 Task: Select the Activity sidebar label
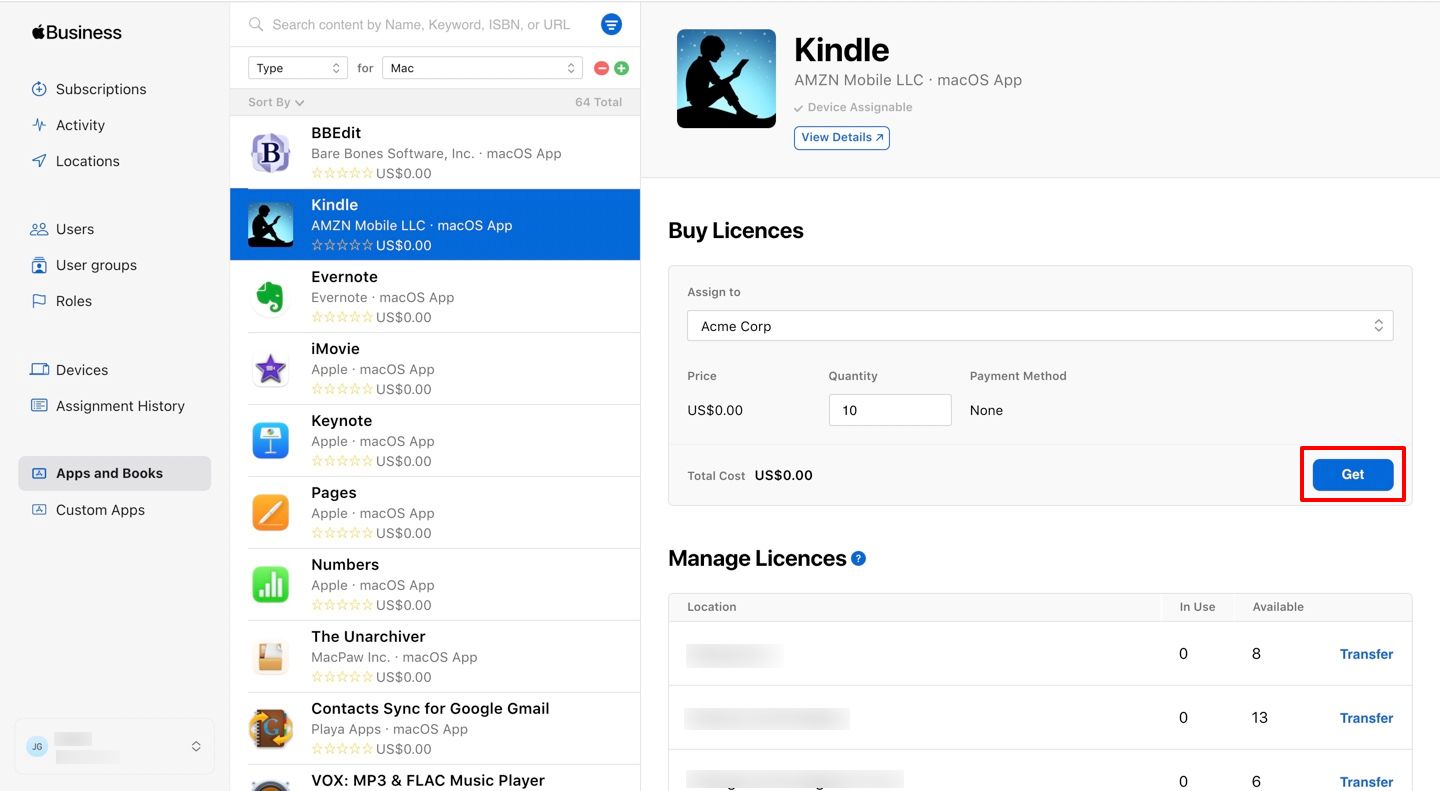[x=80, y=125]
